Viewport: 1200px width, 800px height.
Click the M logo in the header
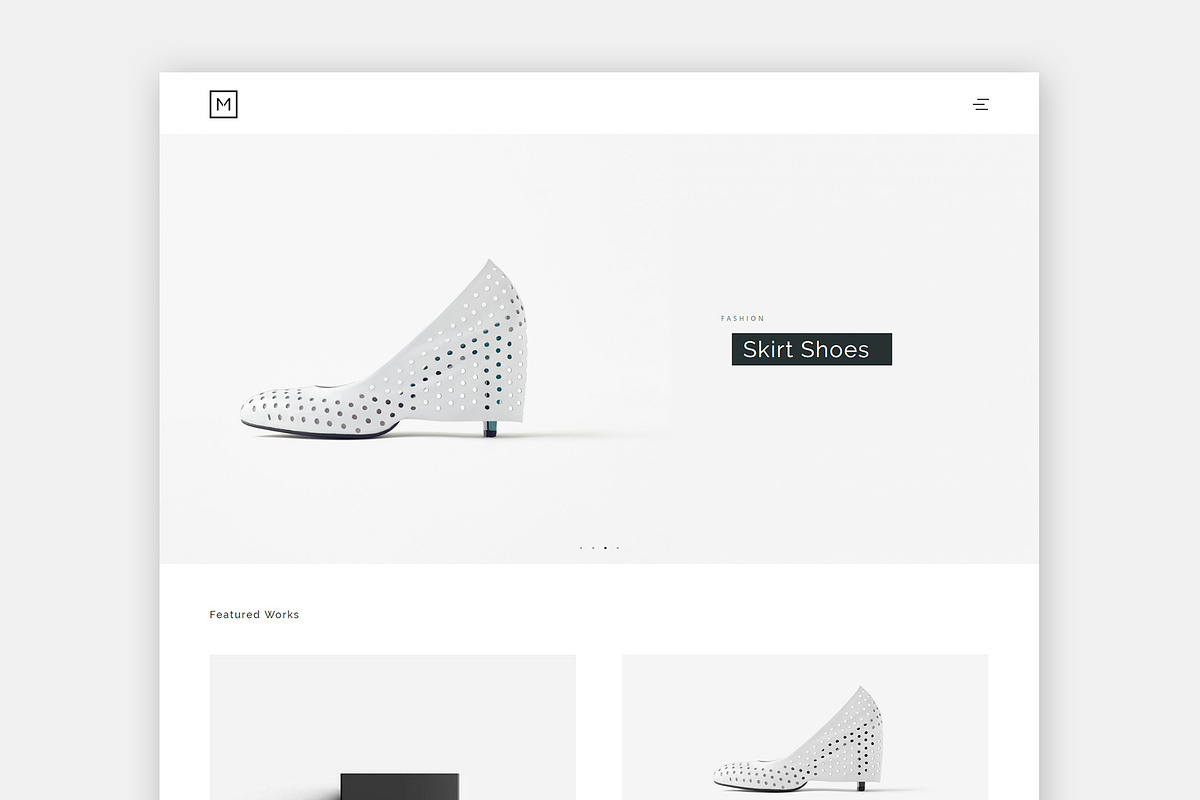223,104
